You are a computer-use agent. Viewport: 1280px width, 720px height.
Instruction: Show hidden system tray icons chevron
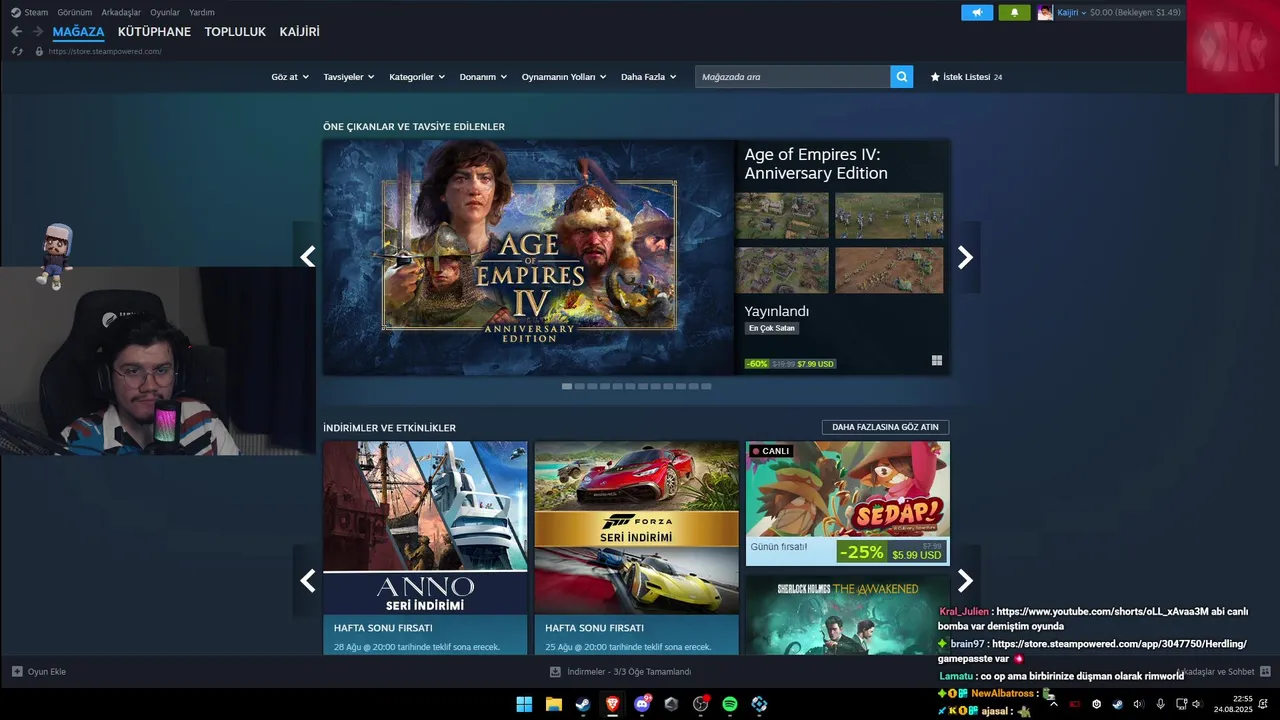coord(1053,704)
